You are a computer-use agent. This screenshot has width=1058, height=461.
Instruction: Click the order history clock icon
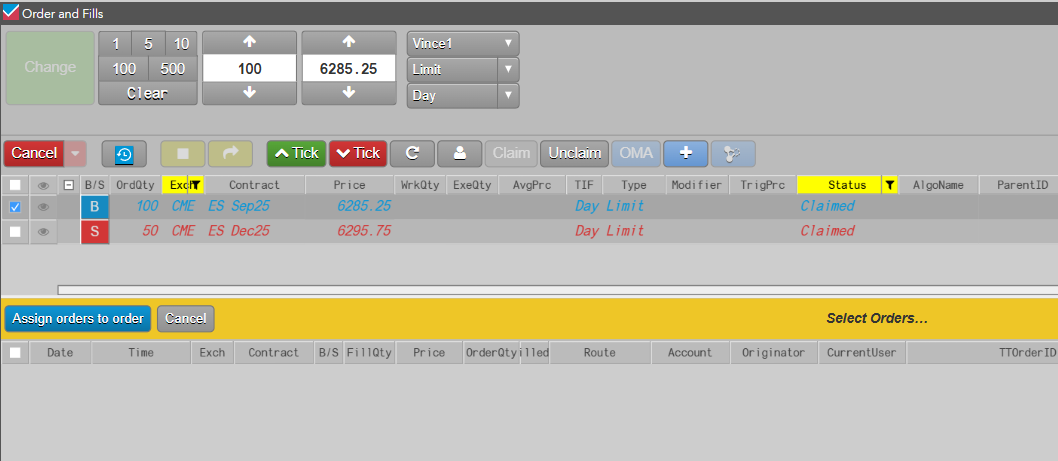124,153
